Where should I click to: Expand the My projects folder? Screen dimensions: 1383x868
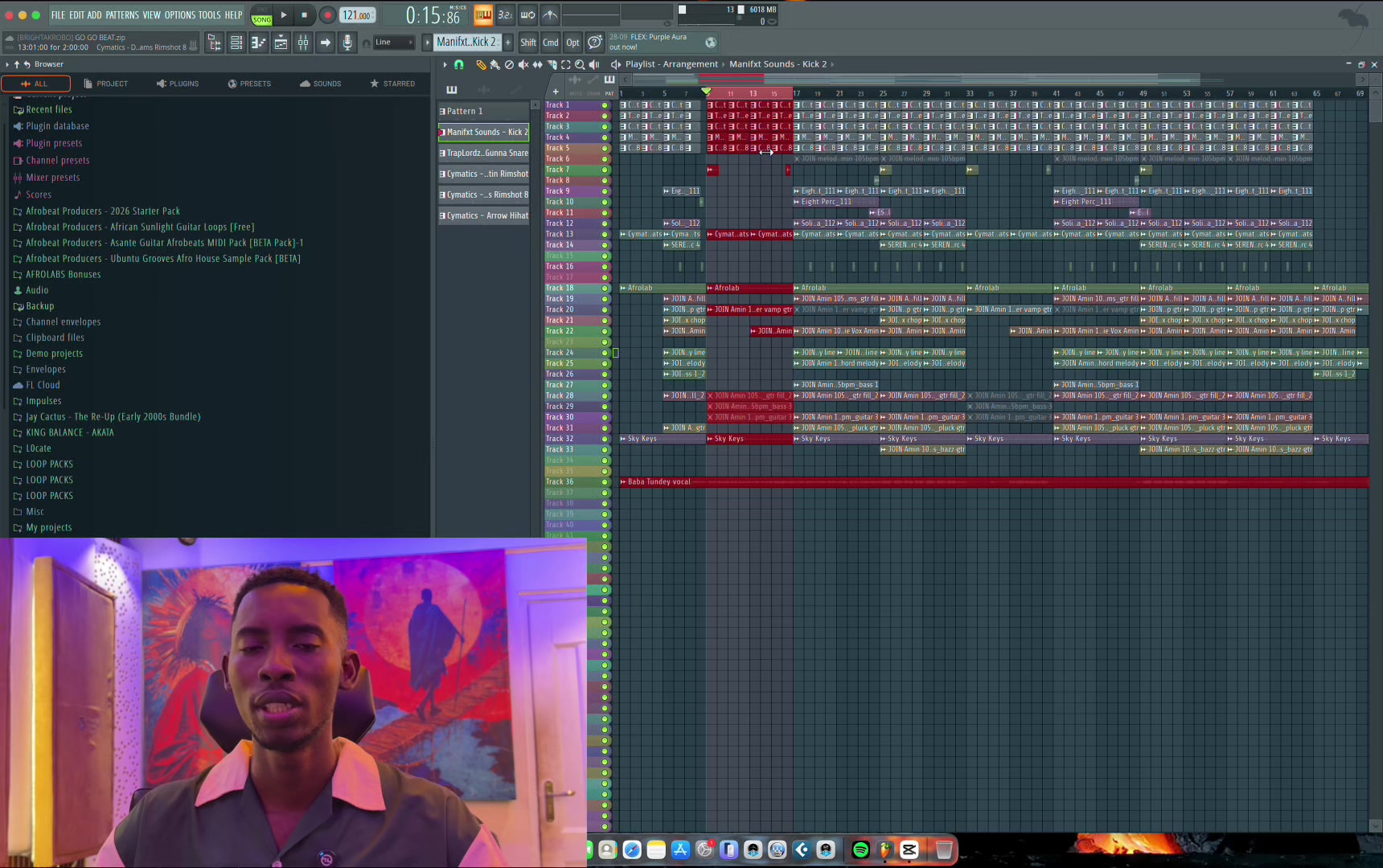[x=48, y=527]
